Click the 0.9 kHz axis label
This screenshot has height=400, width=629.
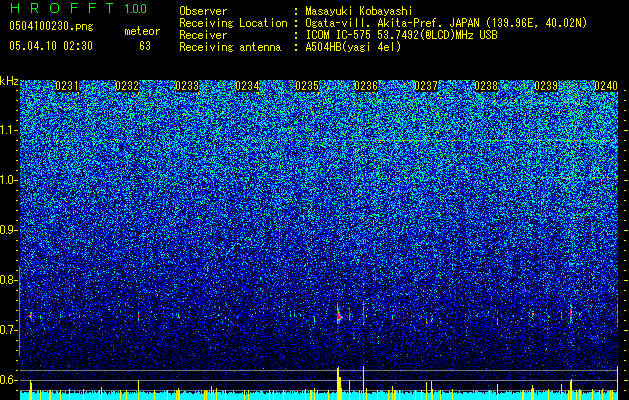9,230
